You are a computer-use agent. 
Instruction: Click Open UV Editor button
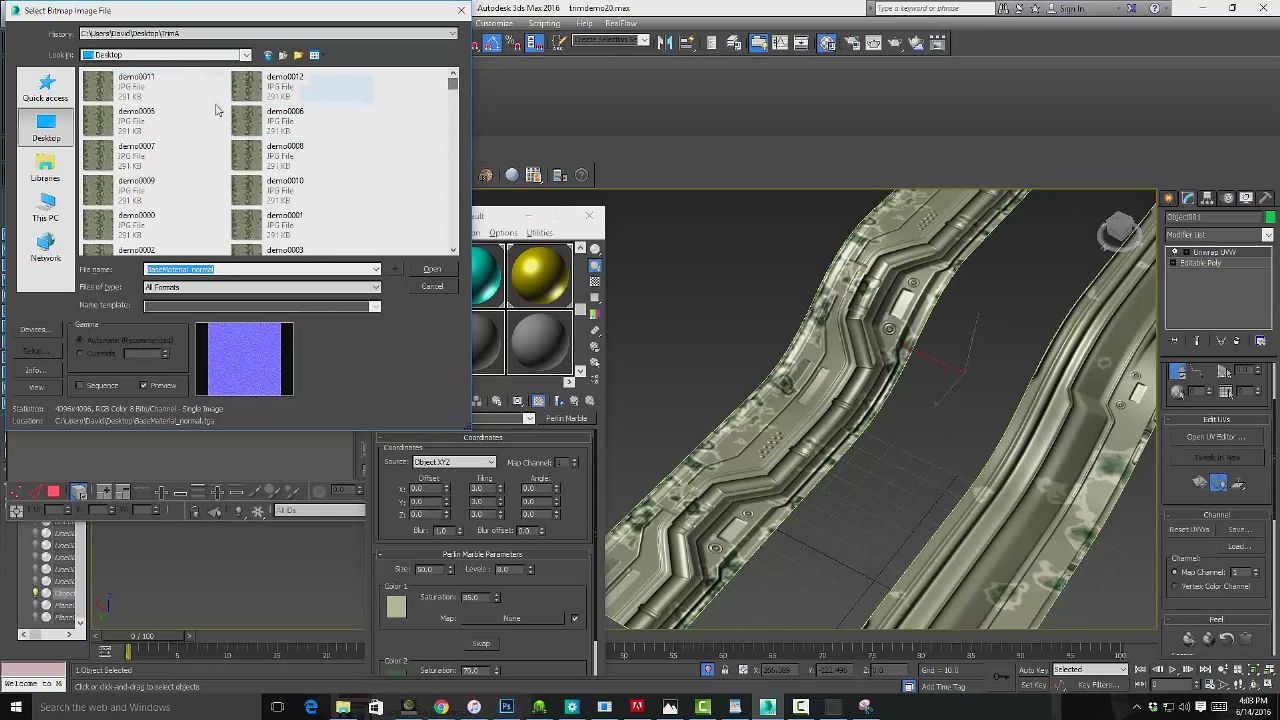(x=1216, y=437)
